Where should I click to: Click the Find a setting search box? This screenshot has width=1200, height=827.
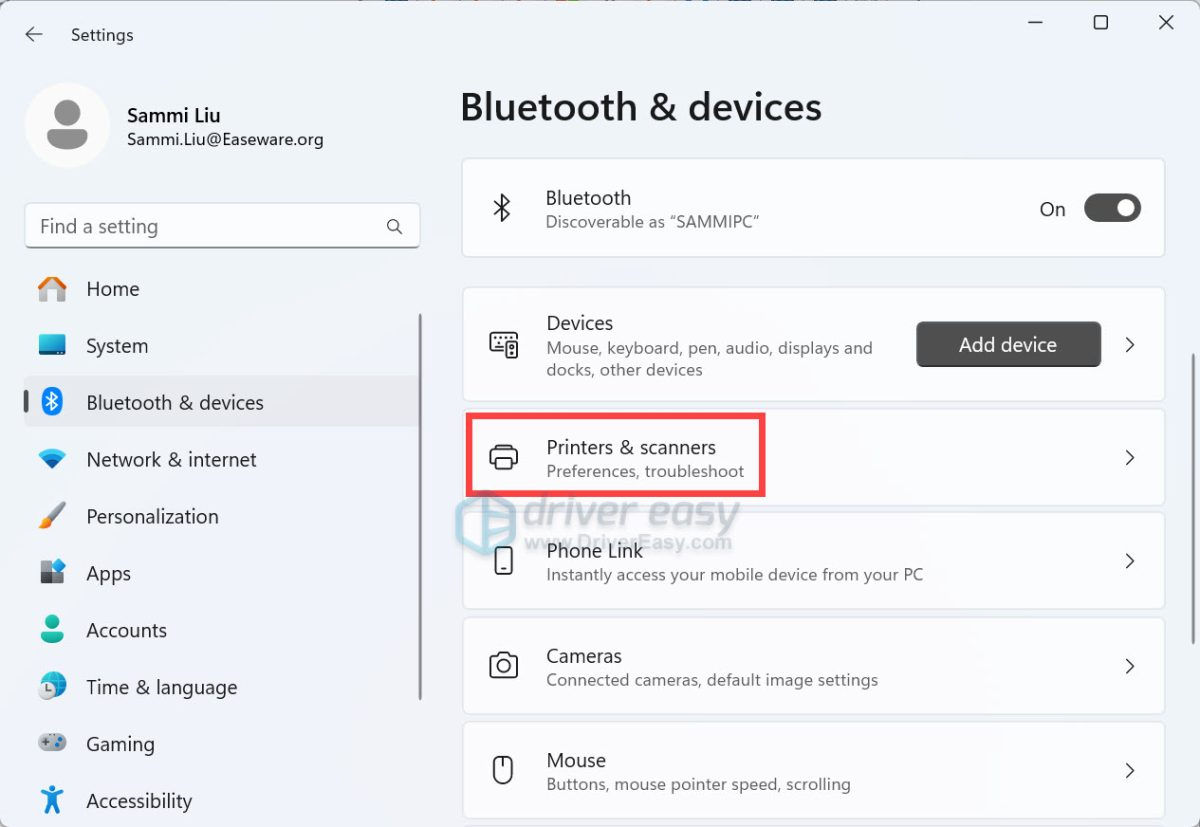point(205,227)
